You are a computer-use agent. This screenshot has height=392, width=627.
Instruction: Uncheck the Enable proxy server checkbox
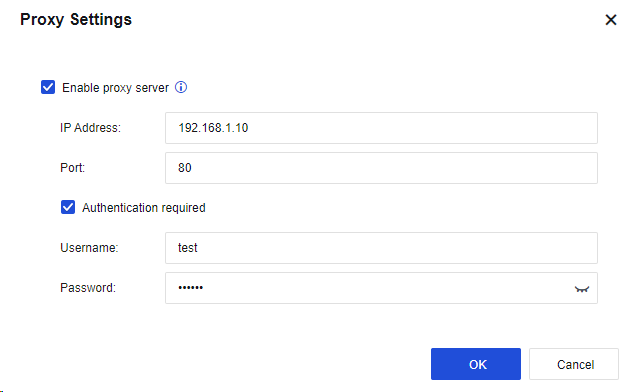[48, 87]
